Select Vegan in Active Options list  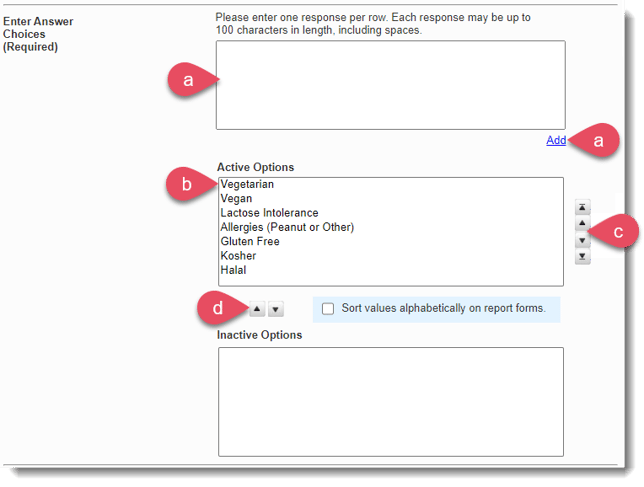pos(236,199)
